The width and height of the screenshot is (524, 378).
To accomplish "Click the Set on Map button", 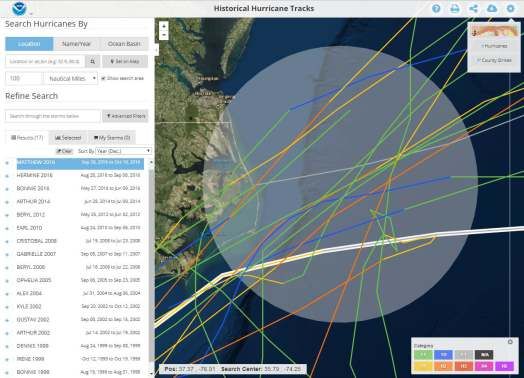I will [x=125, y=61].
